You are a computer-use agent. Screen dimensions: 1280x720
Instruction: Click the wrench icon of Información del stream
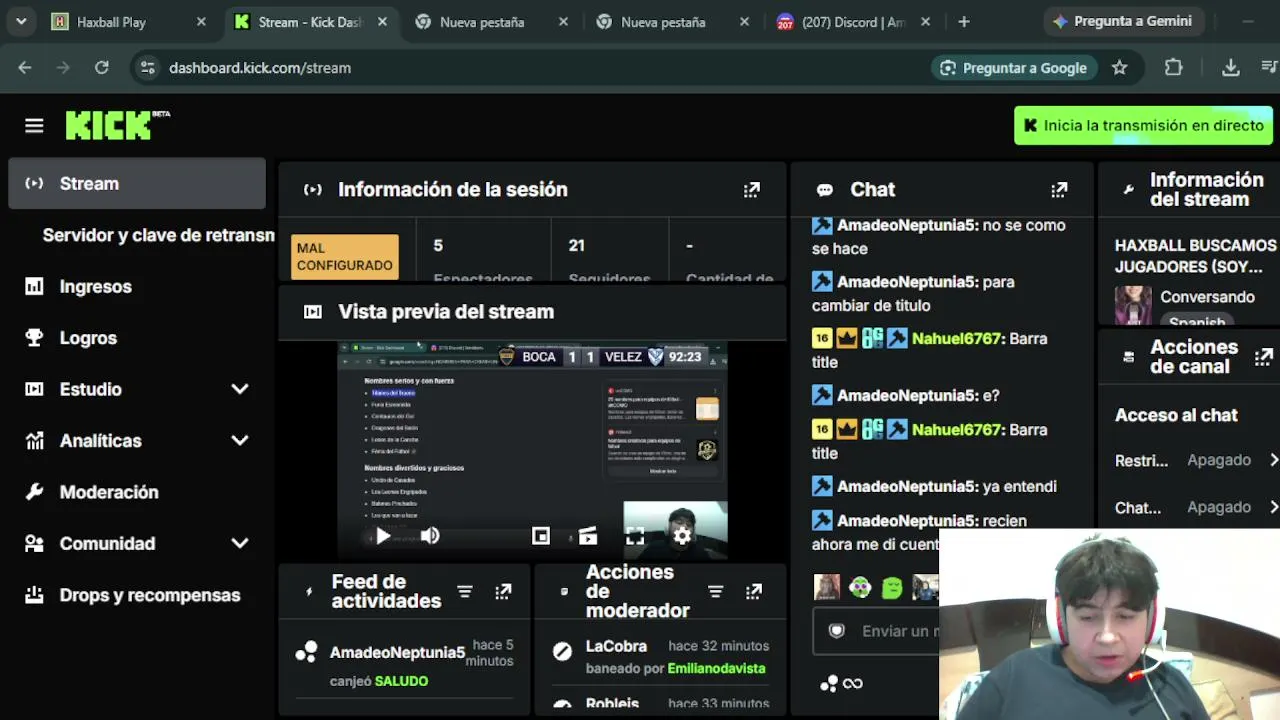pyautogui.click(x=1129, y=190)
